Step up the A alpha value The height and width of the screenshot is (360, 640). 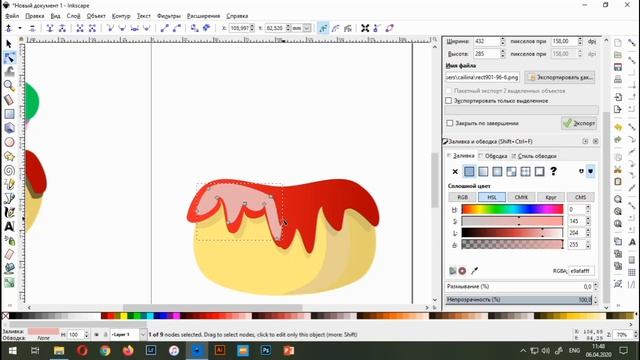(x=588, y=242)
